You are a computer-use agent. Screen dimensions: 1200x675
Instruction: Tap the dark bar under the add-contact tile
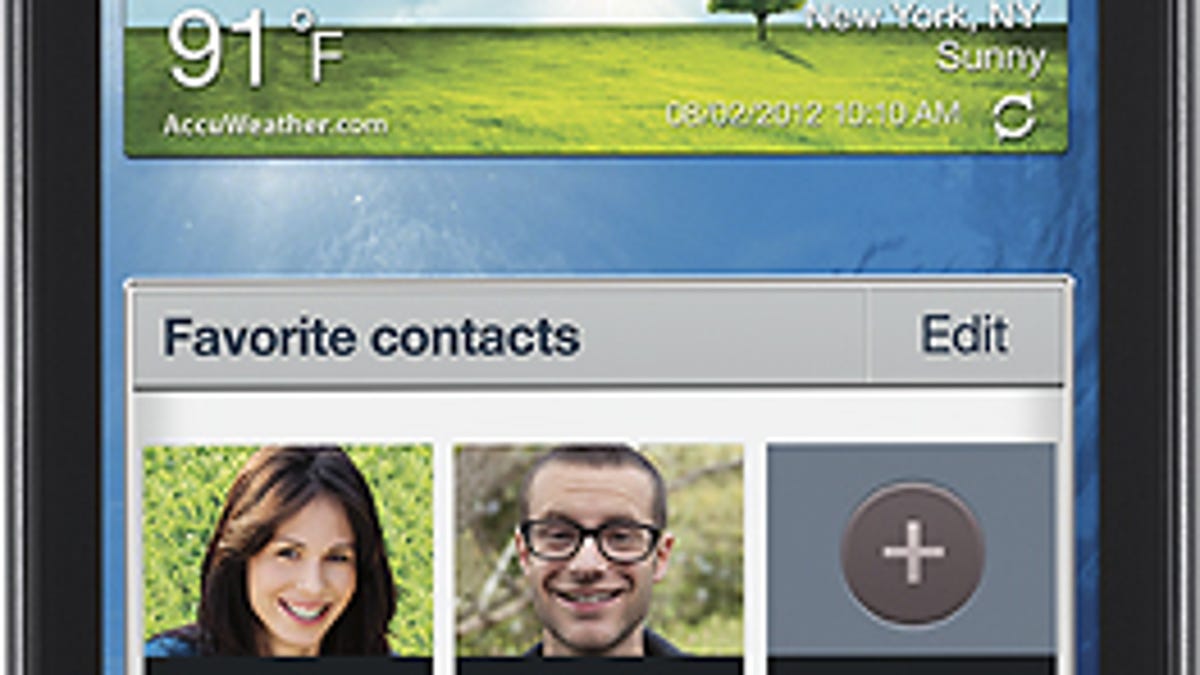point(911,666)
